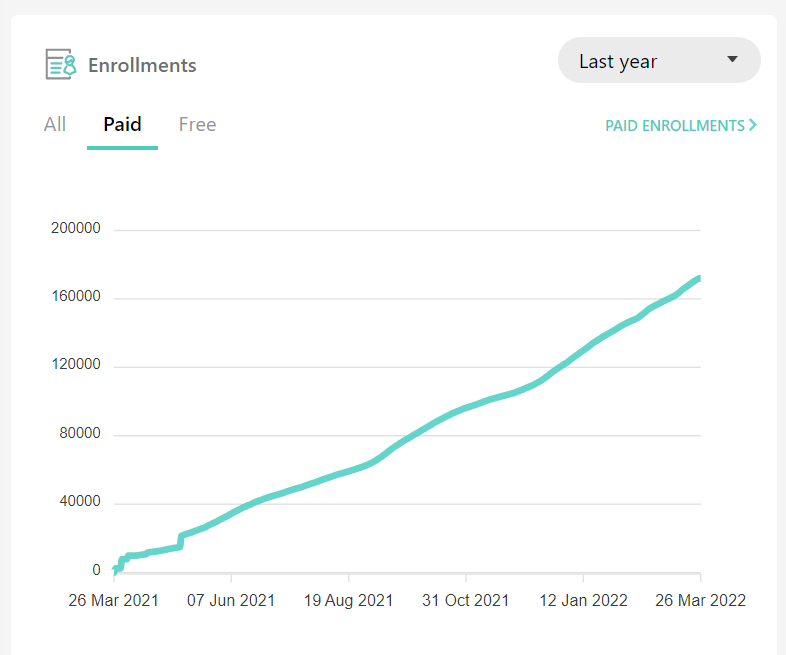786x655 pixels.
Task: Click the Enrollments heading text
Action: pos(142,66)
